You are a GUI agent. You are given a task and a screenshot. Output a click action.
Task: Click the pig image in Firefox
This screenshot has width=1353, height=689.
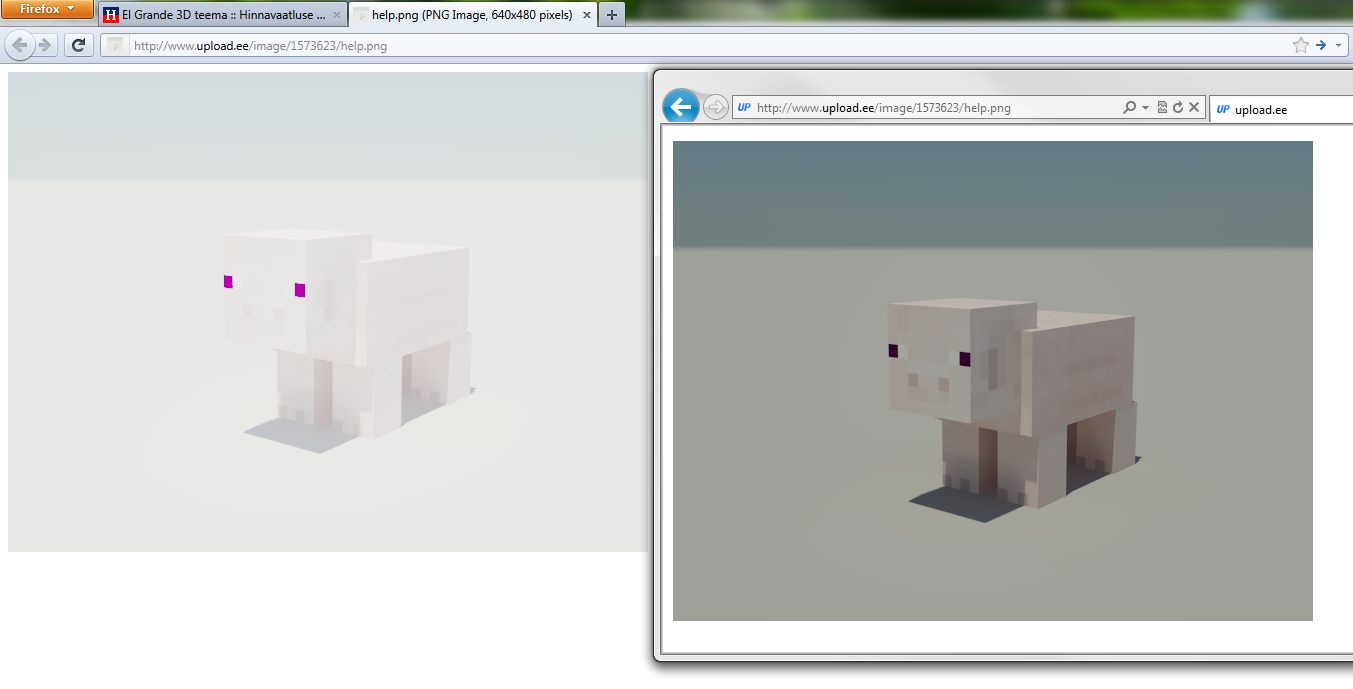[328, 311]
